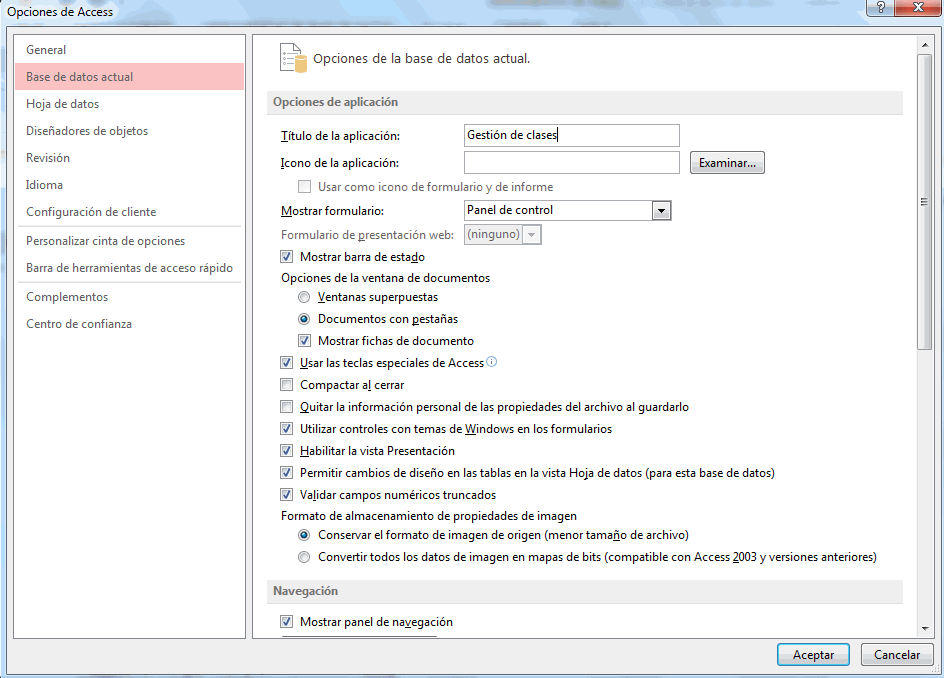Toggle 'Mostrar barra de estado' checkbox
This screenshot has height=678, width=944.
click(x=287, y=257)
